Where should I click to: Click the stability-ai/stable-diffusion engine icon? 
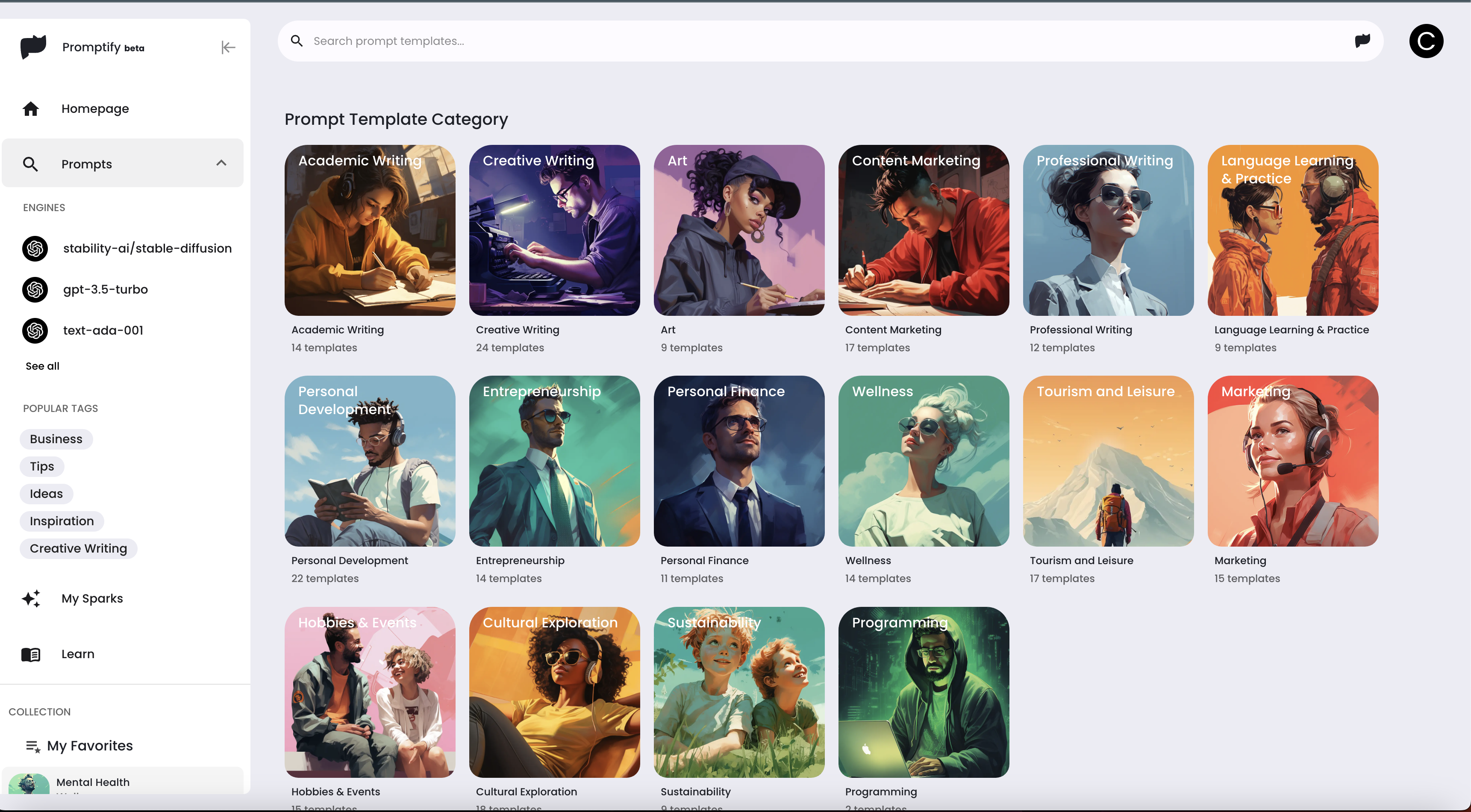(35, 248)
